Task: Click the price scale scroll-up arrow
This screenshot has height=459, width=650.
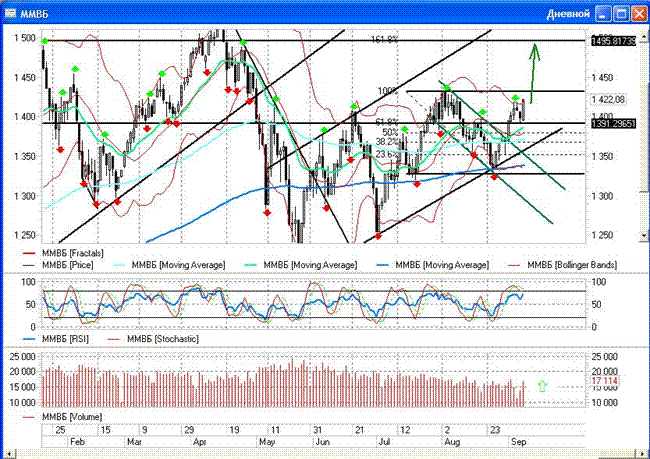Action: (644, 36)
